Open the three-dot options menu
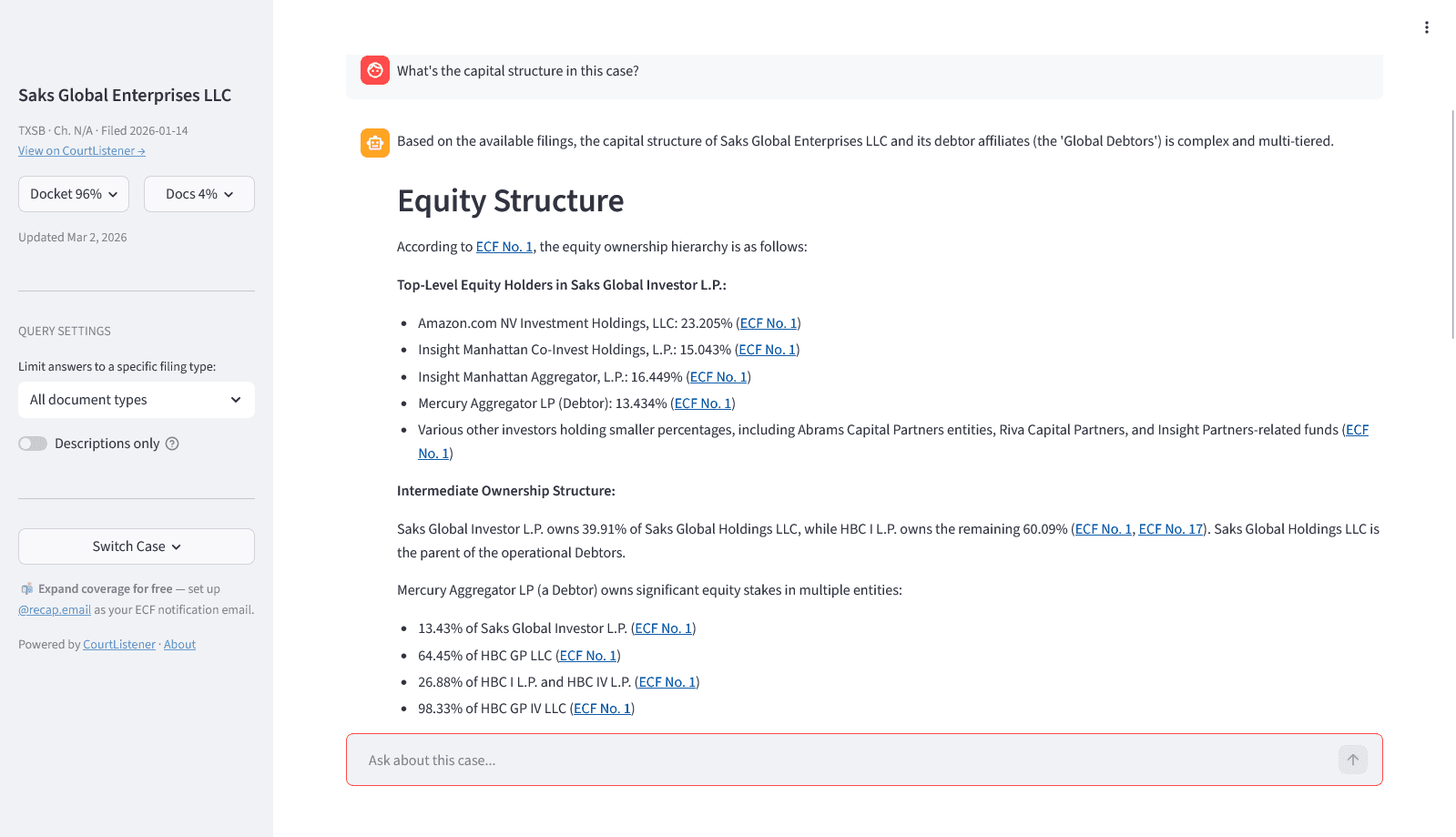The width and height of the screenshot is (1456, 837). (1426, 27)
